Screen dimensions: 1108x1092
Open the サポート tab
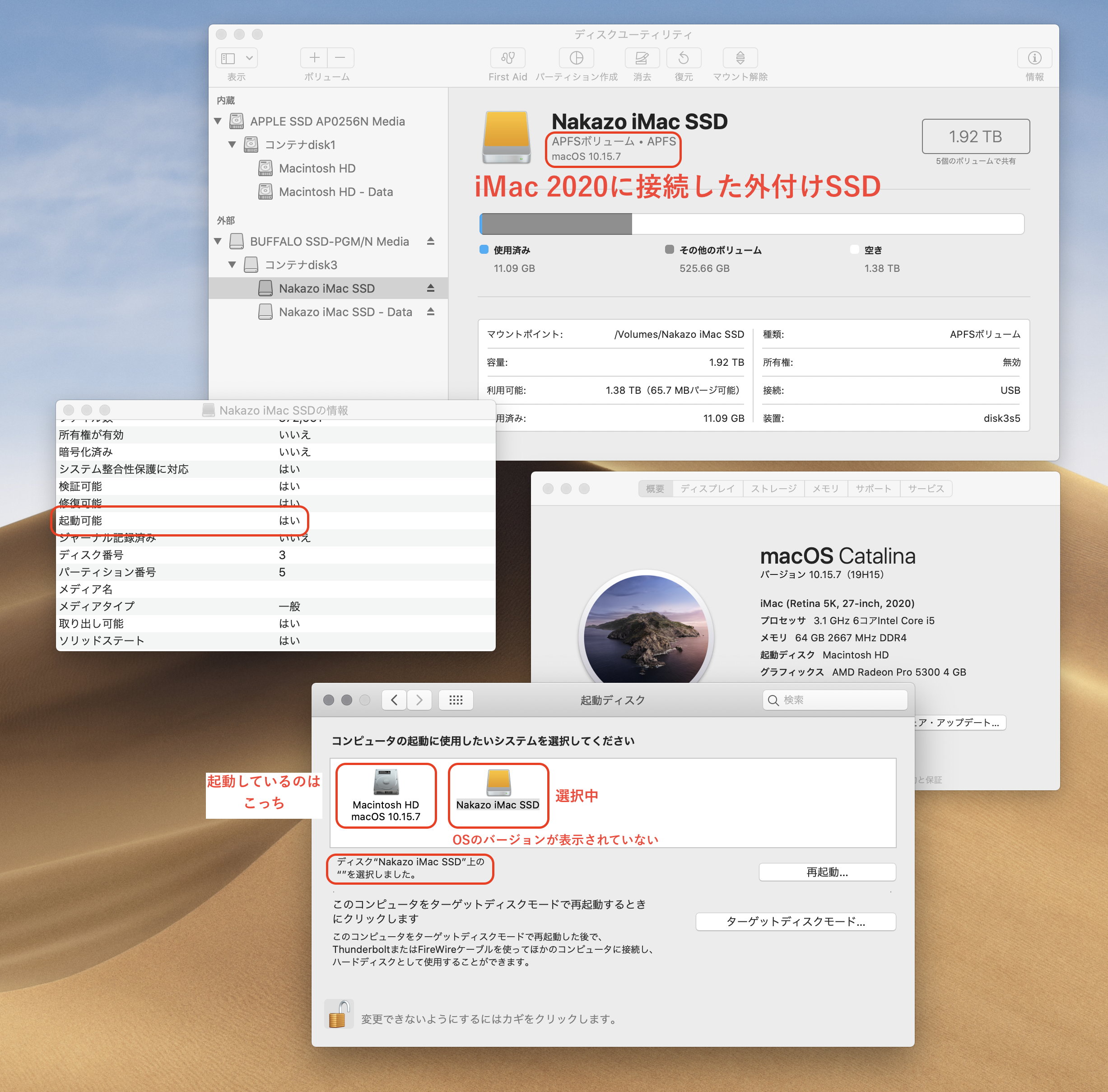tap(873, 489)
